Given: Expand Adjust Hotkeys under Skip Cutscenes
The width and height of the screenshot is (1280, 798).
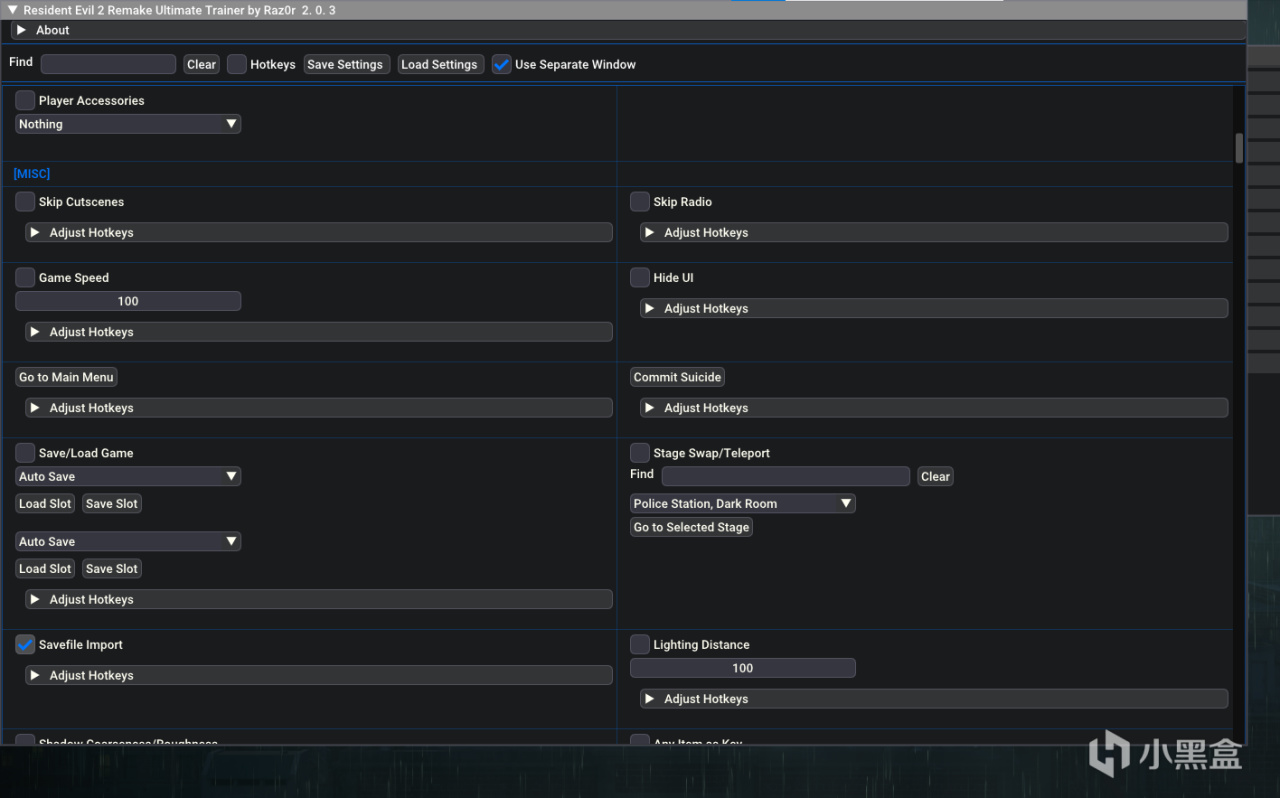Looking at the screenshot, I should pyautogui.click(x=319, y=232).
